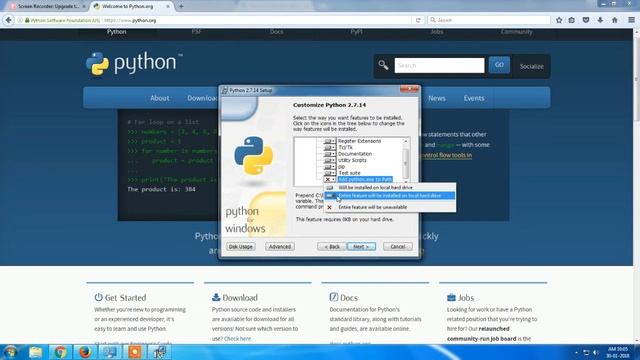Open install-state dropdown for Tcl/Tk
The image size is (640, 360).
[329, 147]
